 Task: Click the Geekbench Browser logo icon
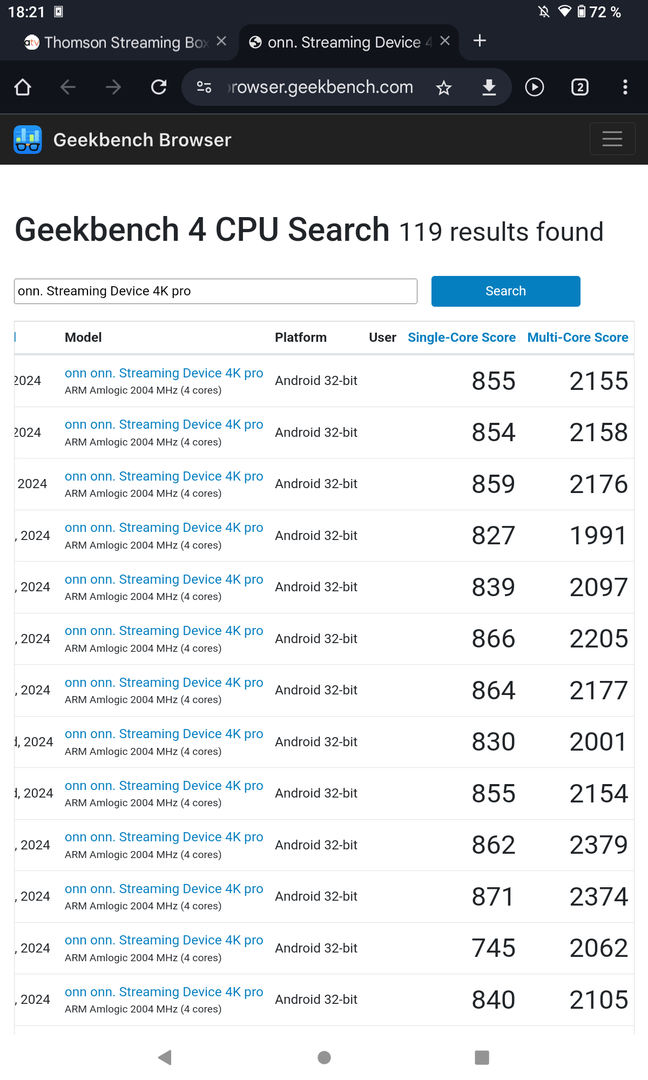[x=28, y=140]
